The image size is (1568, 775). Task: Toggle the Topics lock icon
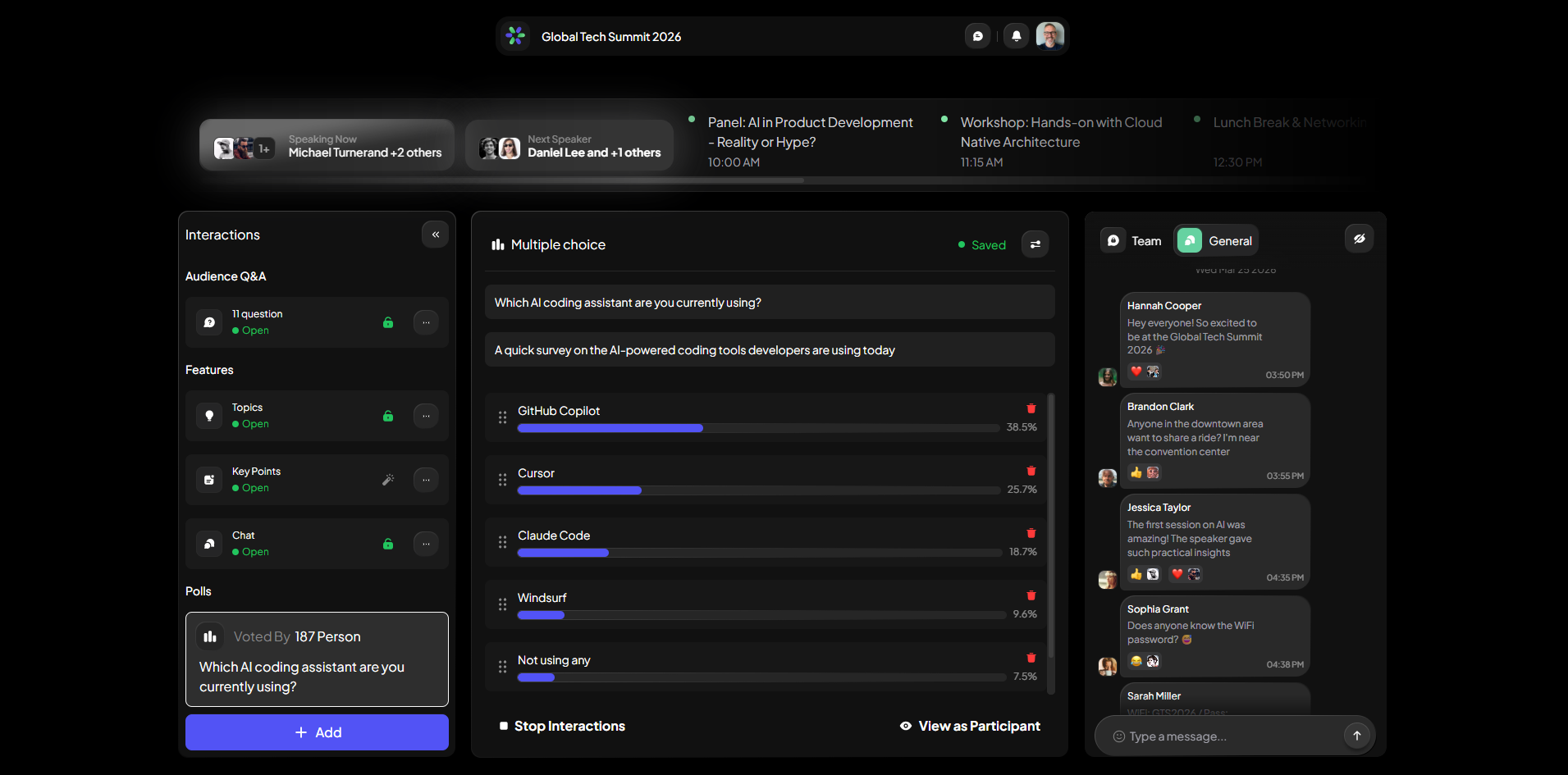point(388,416)
